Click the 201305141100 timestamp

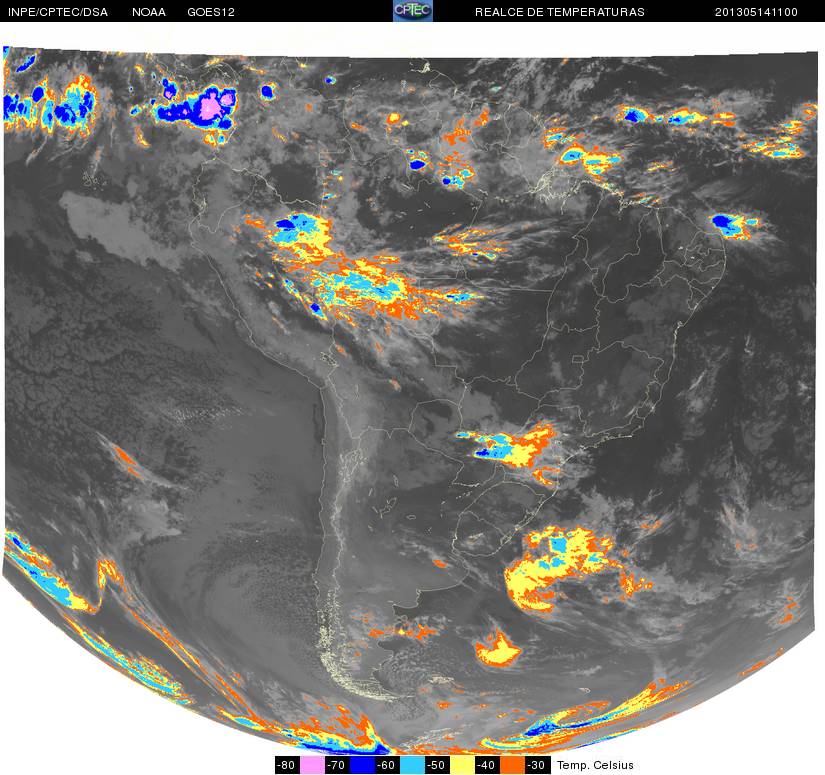click(x=756, y=12)
